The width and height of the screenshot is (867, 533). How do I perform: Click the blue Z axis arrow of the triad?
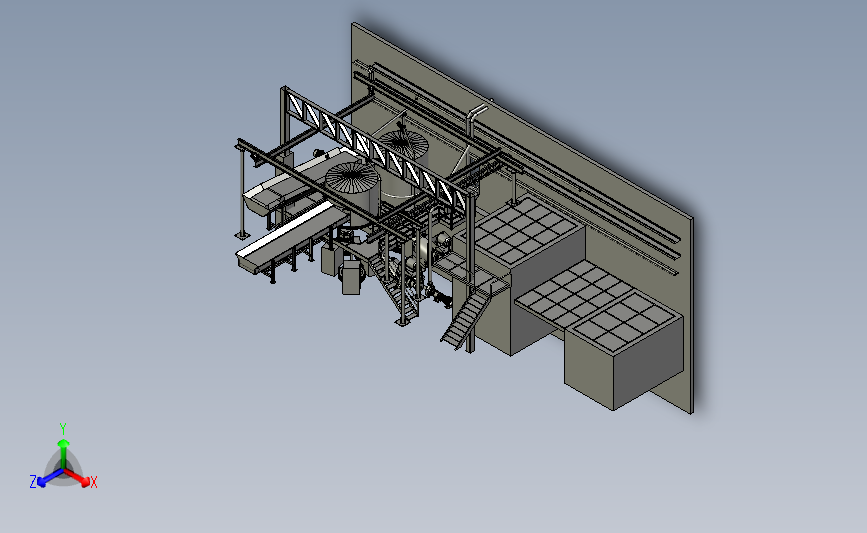click(x=50, y=478)
